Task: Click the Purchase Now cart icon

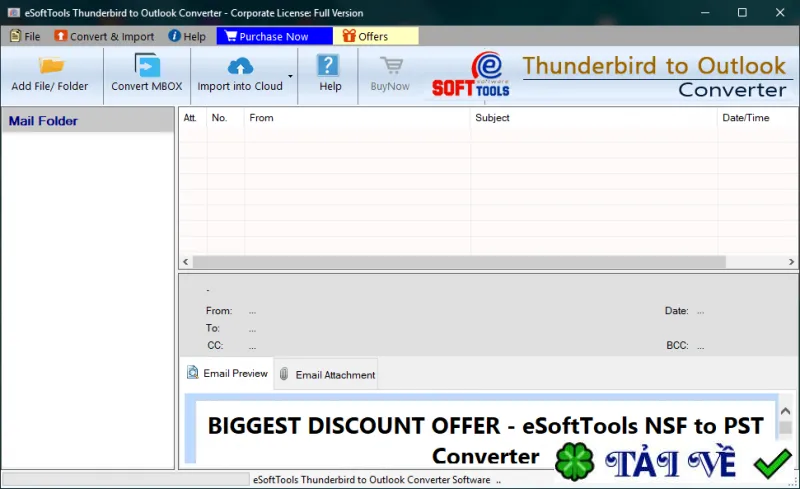Action: click(231, 36)
